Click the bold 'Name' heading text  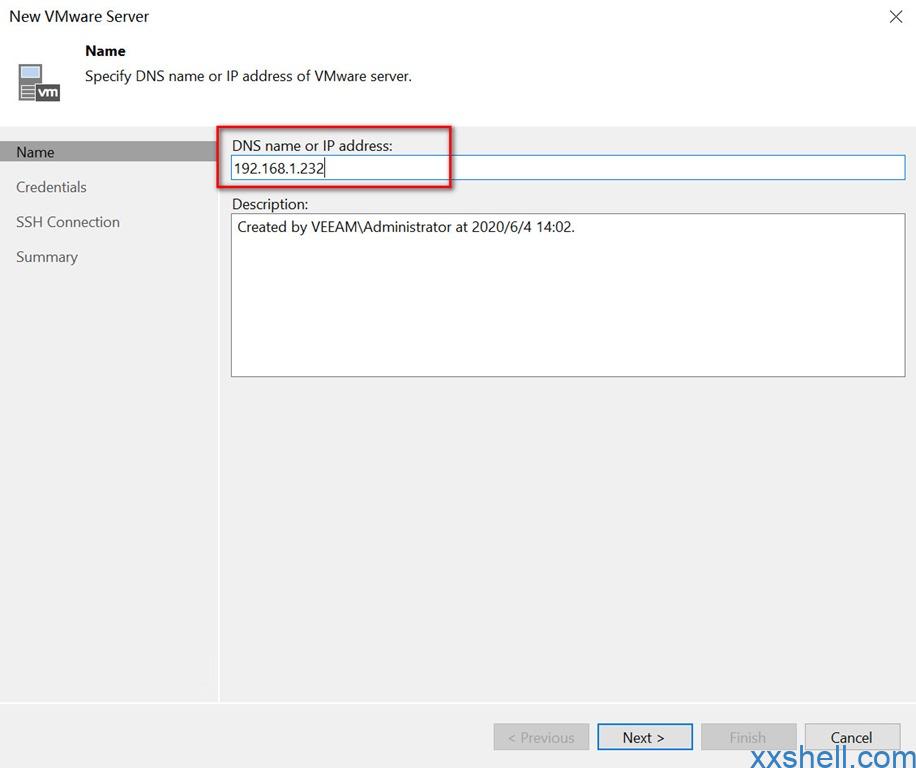coord(105,51)
